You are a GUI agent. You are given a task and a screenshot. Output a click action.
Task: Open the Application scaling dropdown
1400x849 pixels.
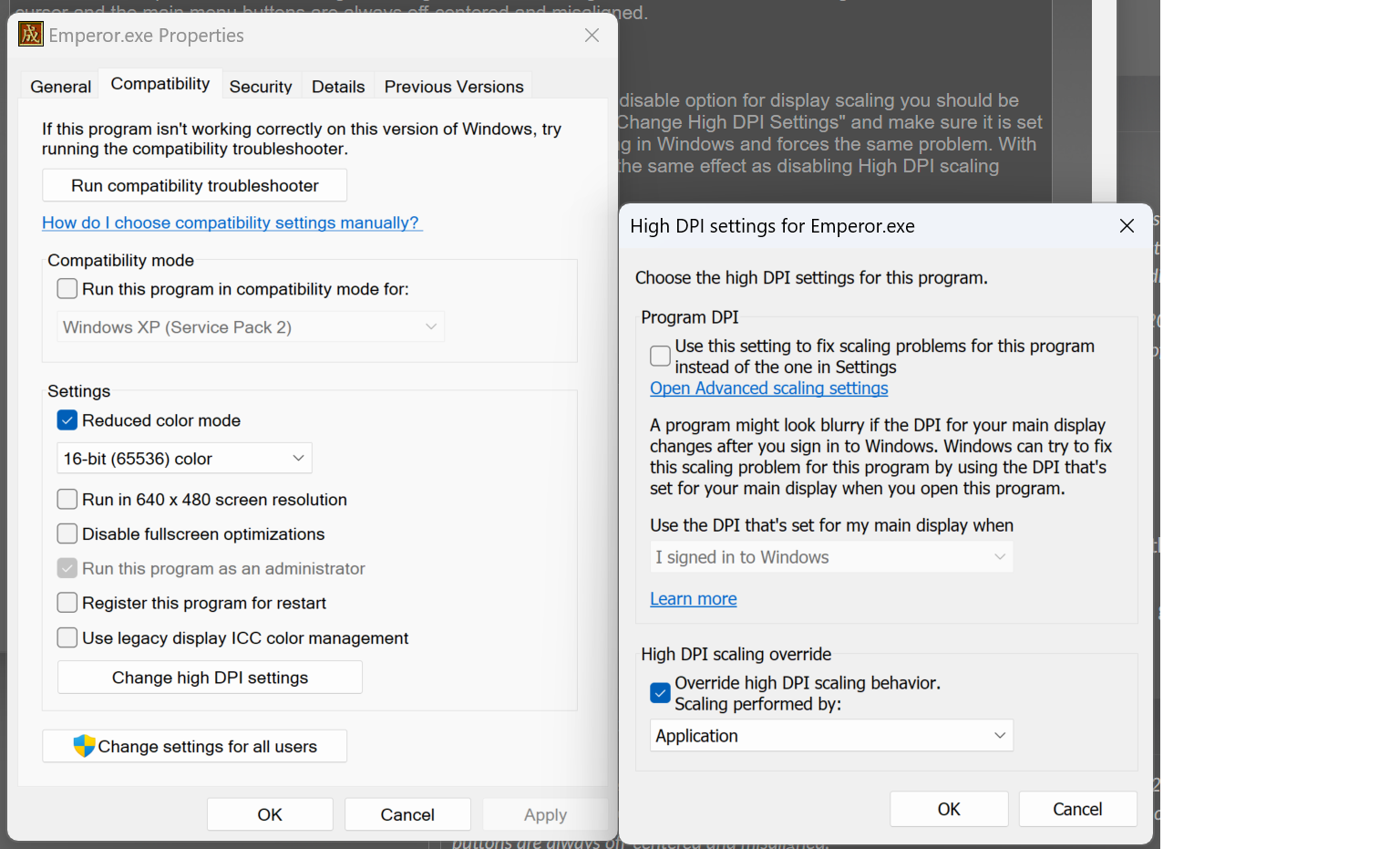831,735
